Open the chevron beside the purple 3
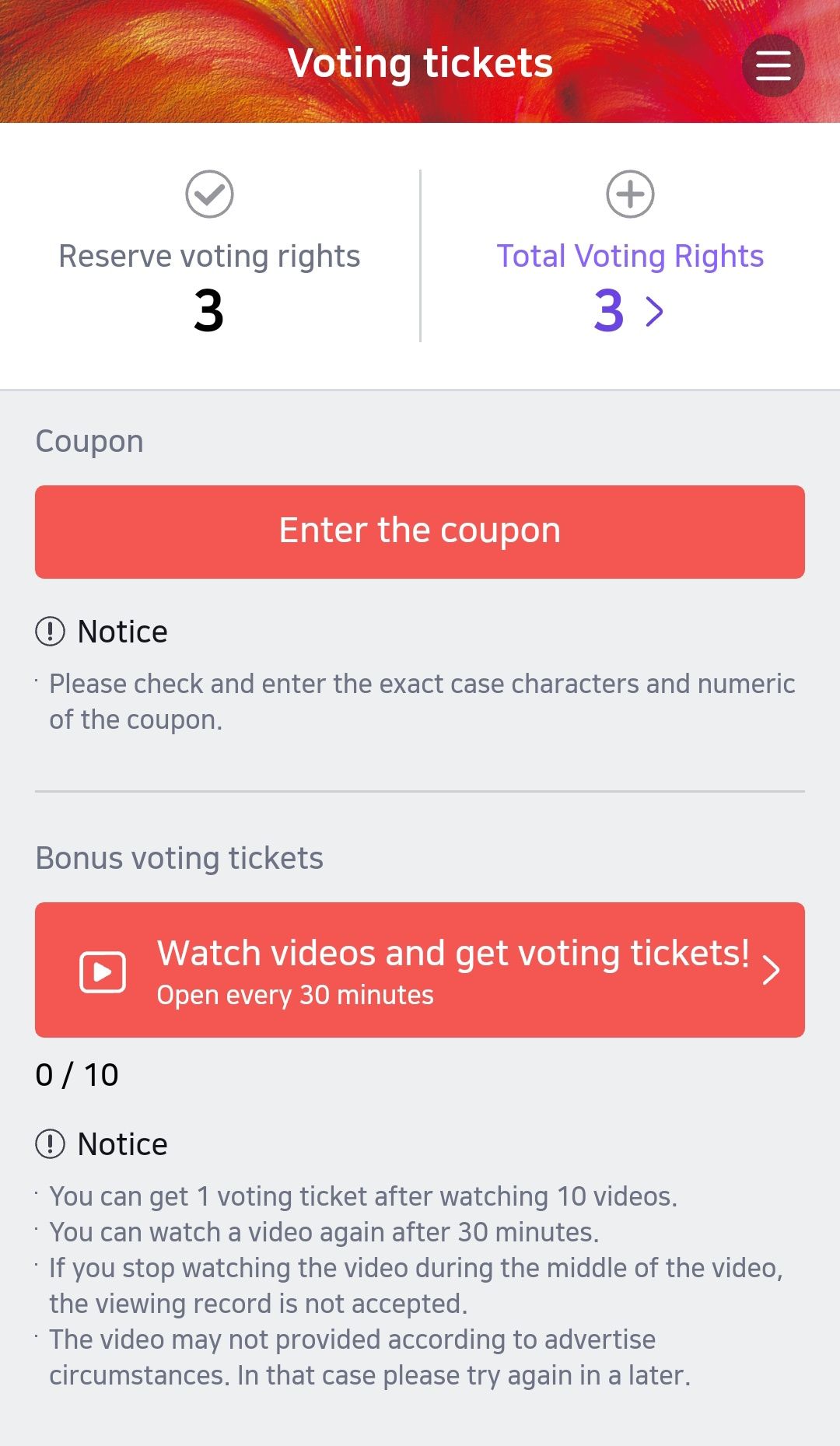 pyautogui.click(x=656, y=312)
